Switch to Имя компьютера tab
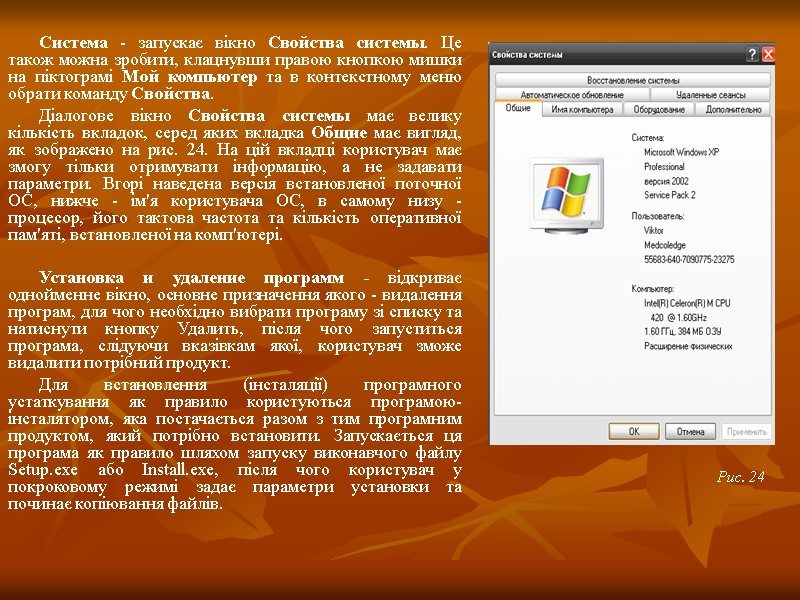Screen dimensions: 800x600 (x=582, y=110)
